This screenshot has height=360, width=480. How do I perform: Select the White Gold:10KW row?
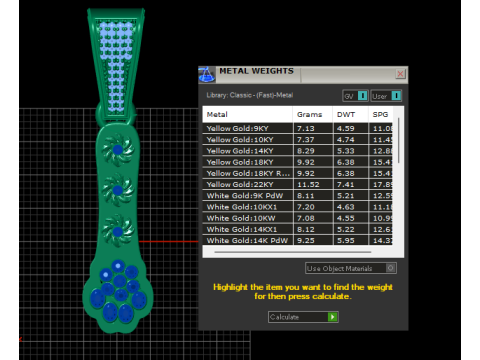click(297, 218)
